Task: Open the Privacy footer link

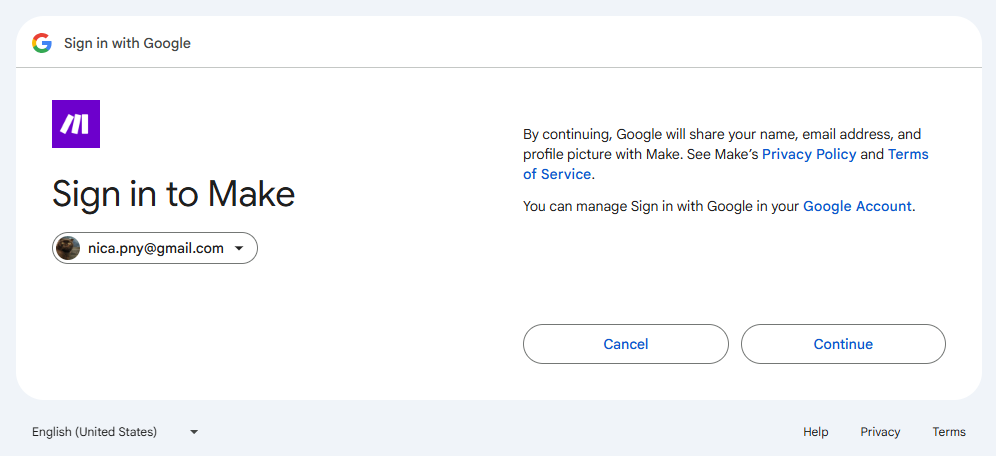Action: tap(880, 432)
